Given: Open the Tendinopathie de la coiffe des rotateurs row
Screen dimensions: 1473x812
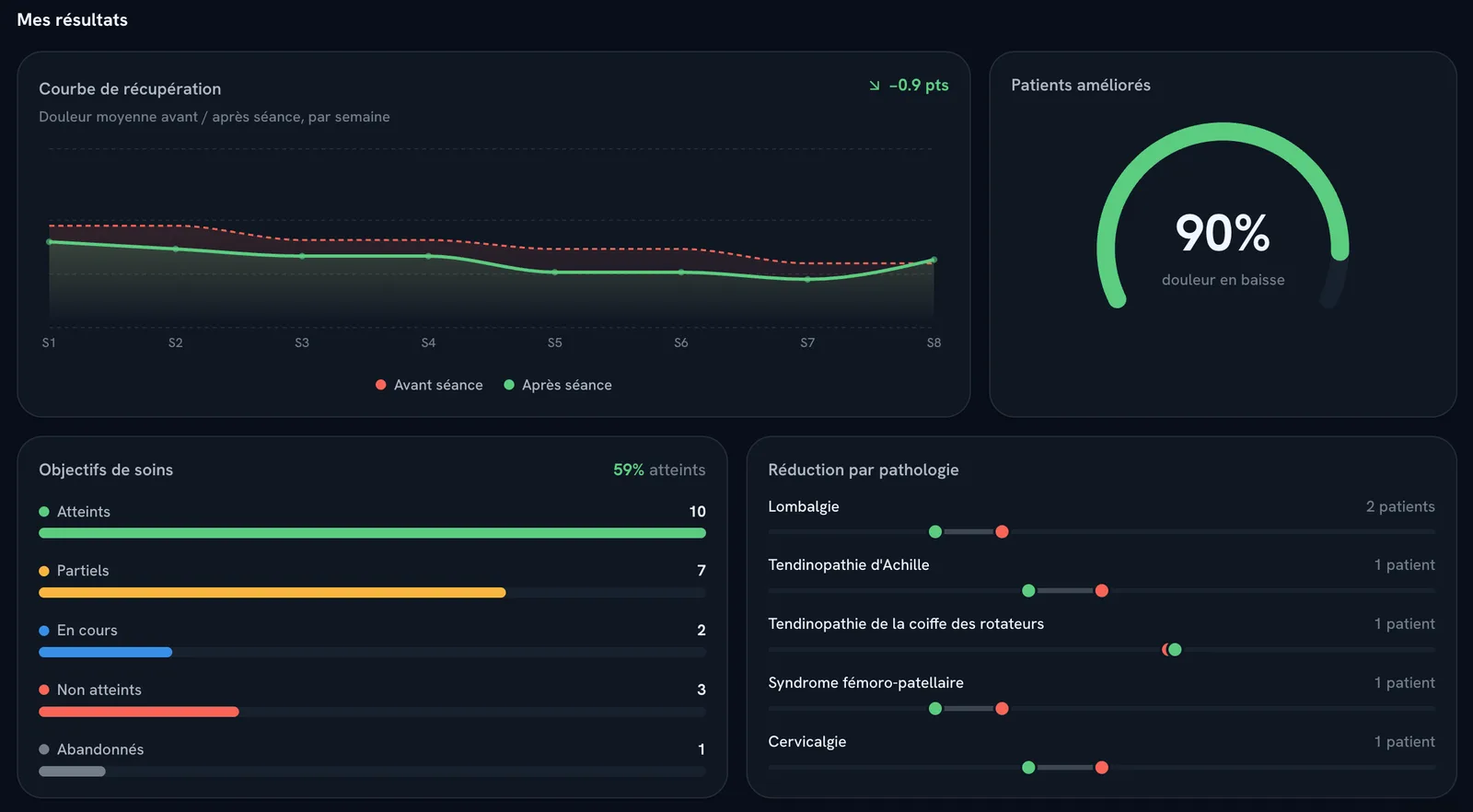Looking at the screenshot, I should [1101, 636].
